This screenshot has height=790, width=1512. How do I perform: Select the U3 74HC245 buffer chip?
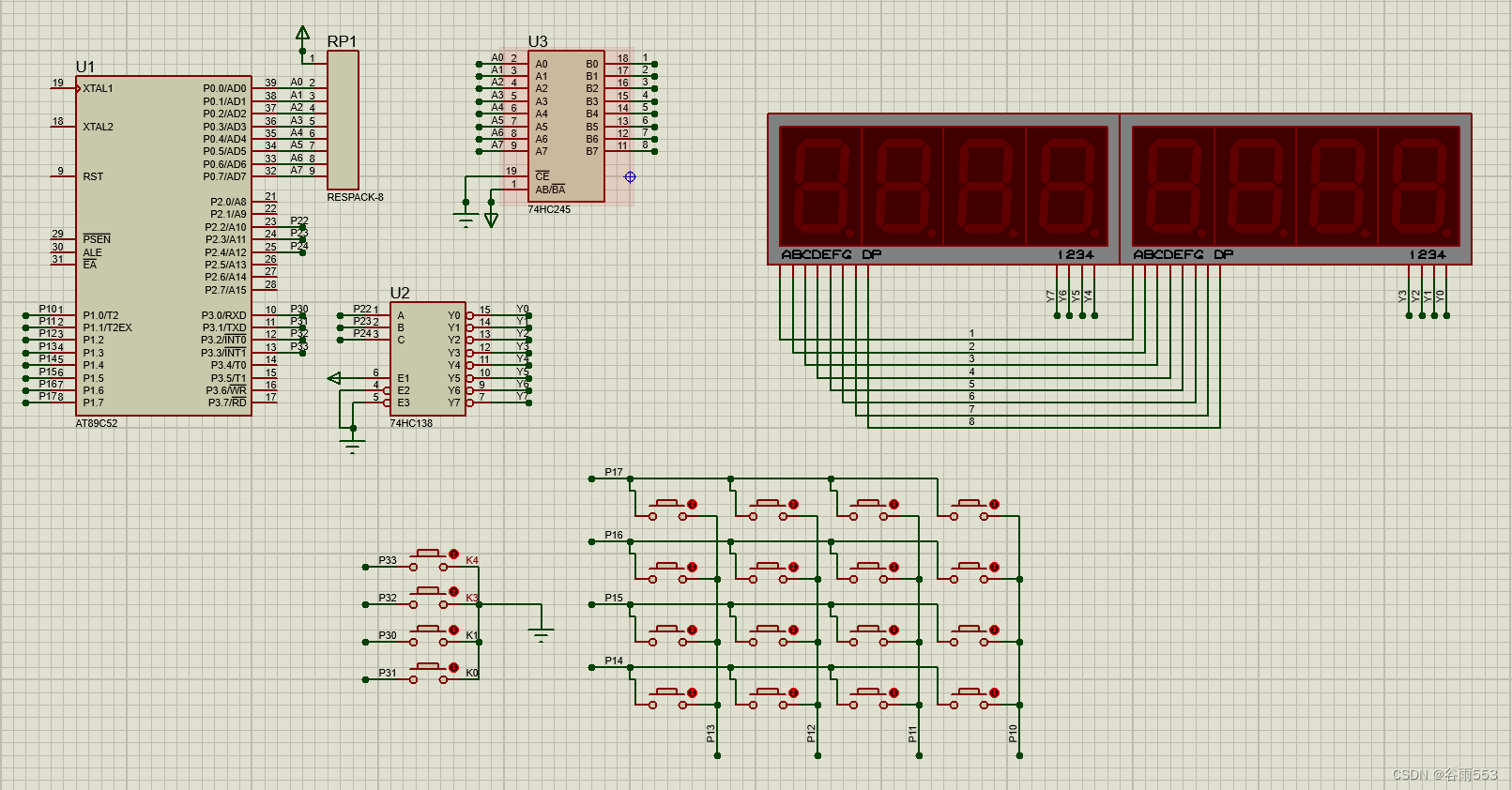pos(566,126)
